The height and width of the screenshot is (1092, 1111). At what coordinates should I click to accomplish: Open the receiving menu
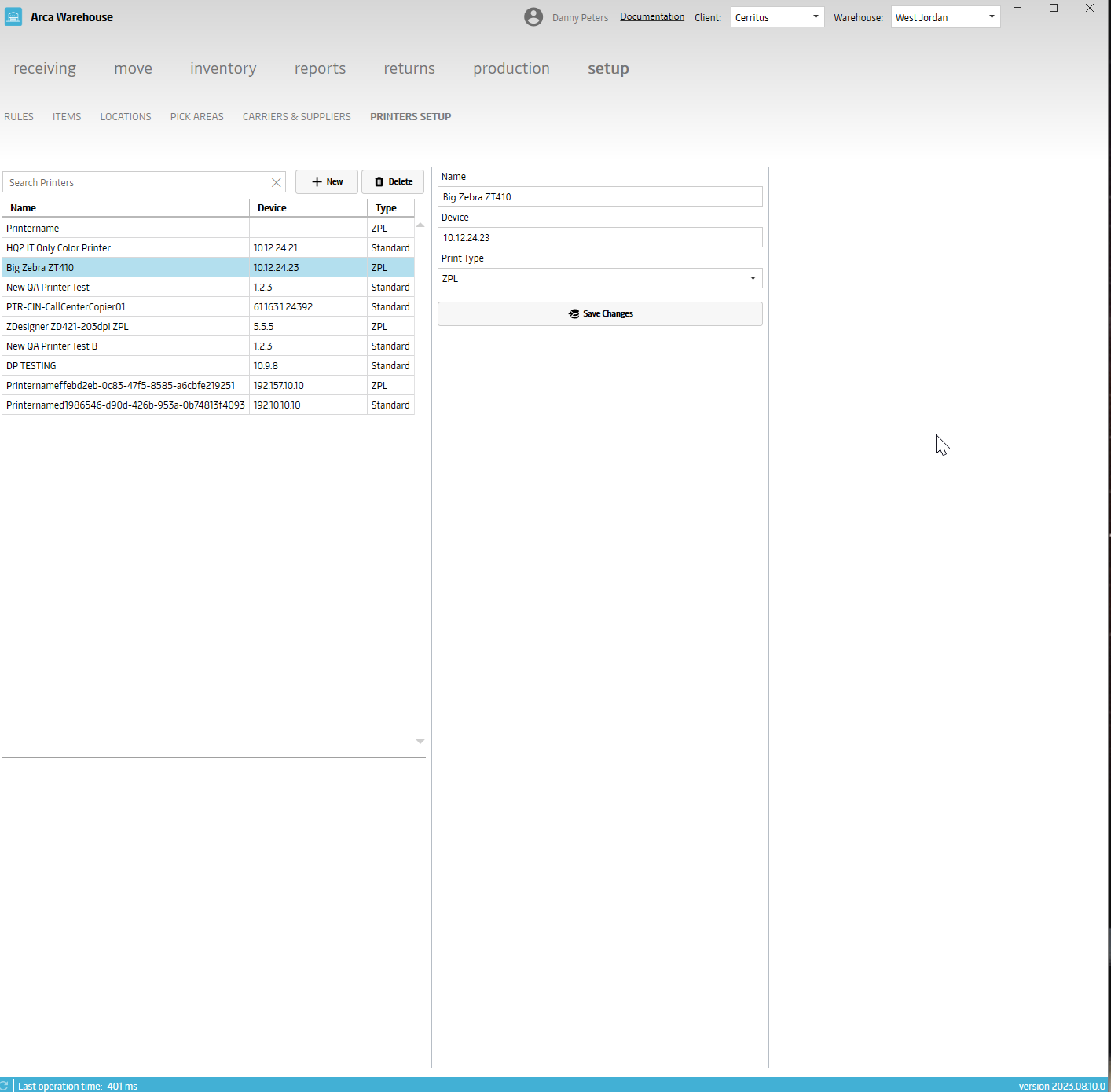pyautogui.click(x=45, y=68)
